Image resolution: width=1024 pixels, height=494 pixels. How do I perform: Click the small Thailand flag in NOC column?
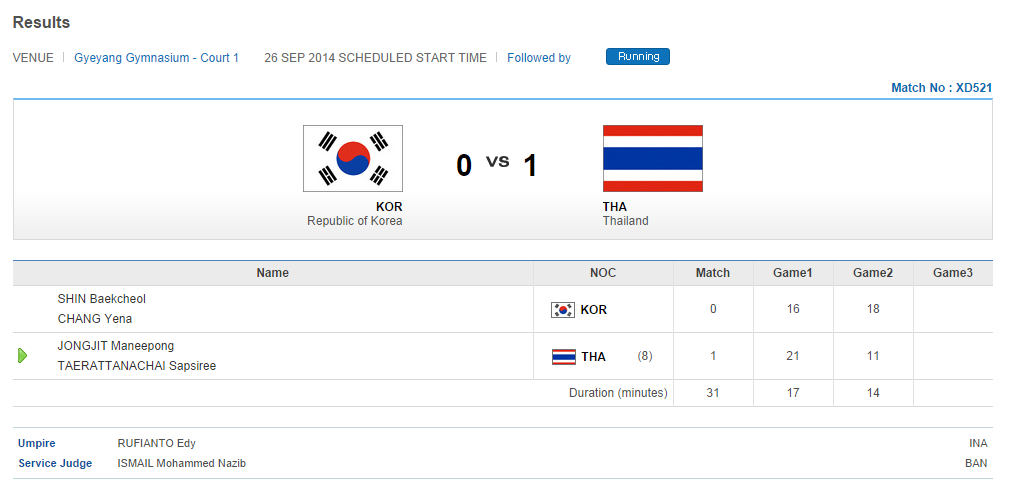coord(563,357)
